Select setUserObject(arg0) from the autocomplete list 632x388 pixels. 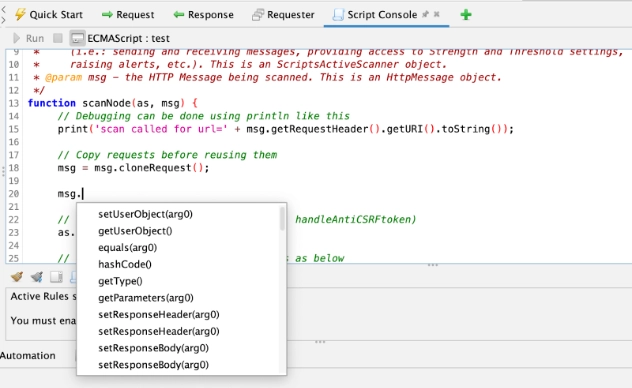pyautogui.click(x=145, y=214)
